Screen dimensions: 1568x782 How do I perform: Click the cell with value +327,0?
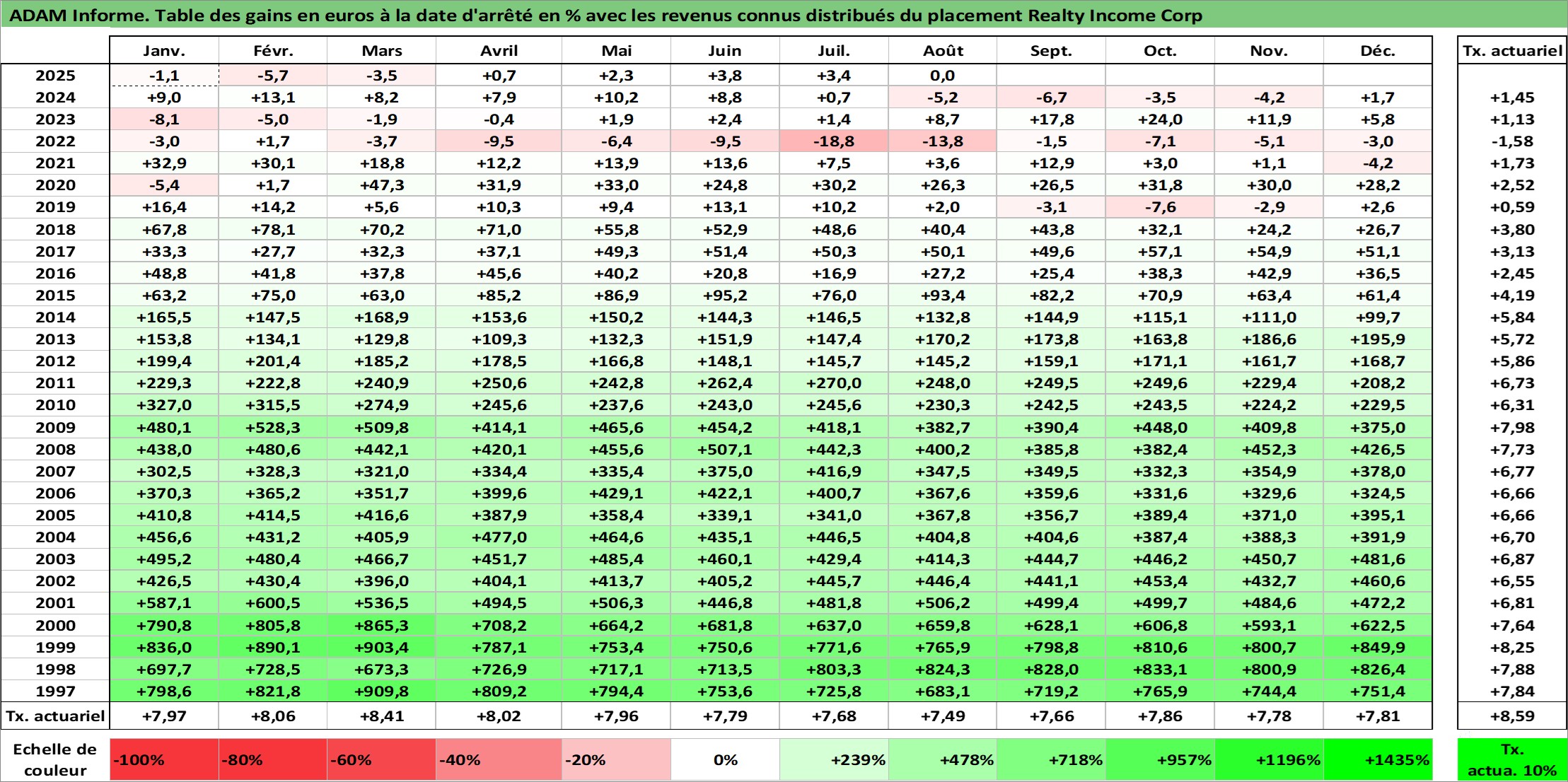point(164,405)
